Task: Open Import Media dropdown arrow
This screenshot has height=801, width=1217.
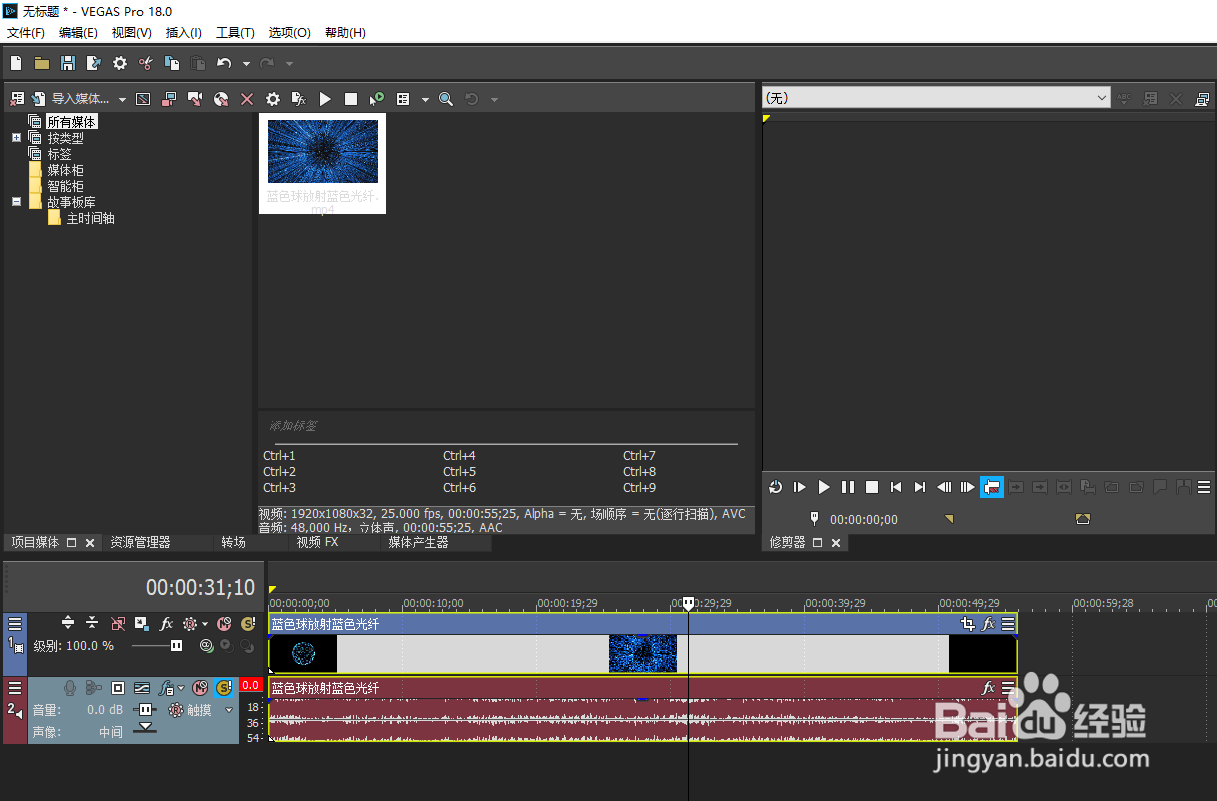Action: tap(122, 99)
